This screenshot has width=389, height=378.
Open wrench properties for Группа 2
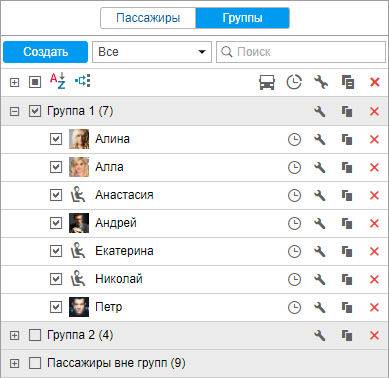click(320, 335)
